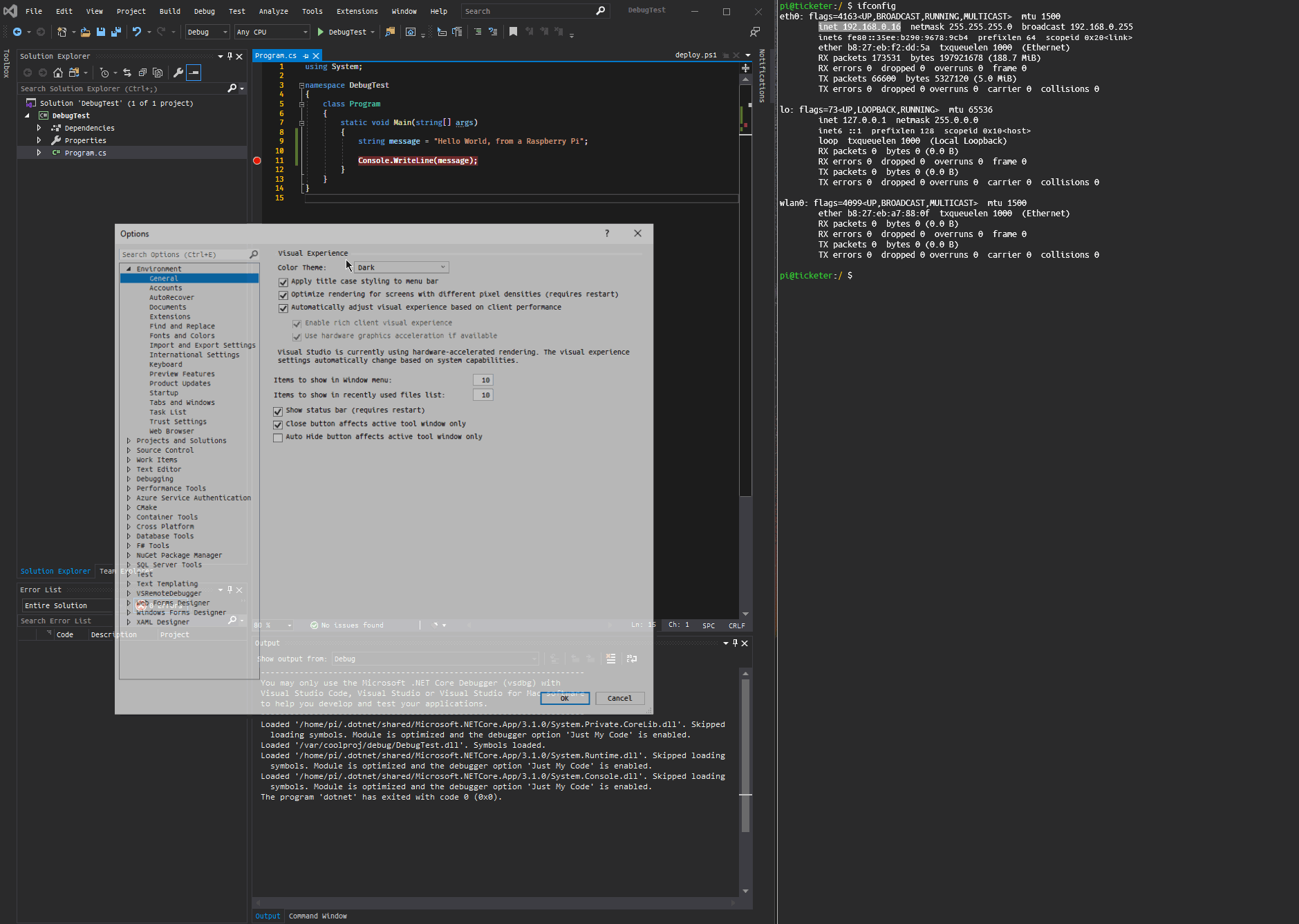Click the Save All icon
The height and width of the screenshot is (924, 1299).
(116, 32)
